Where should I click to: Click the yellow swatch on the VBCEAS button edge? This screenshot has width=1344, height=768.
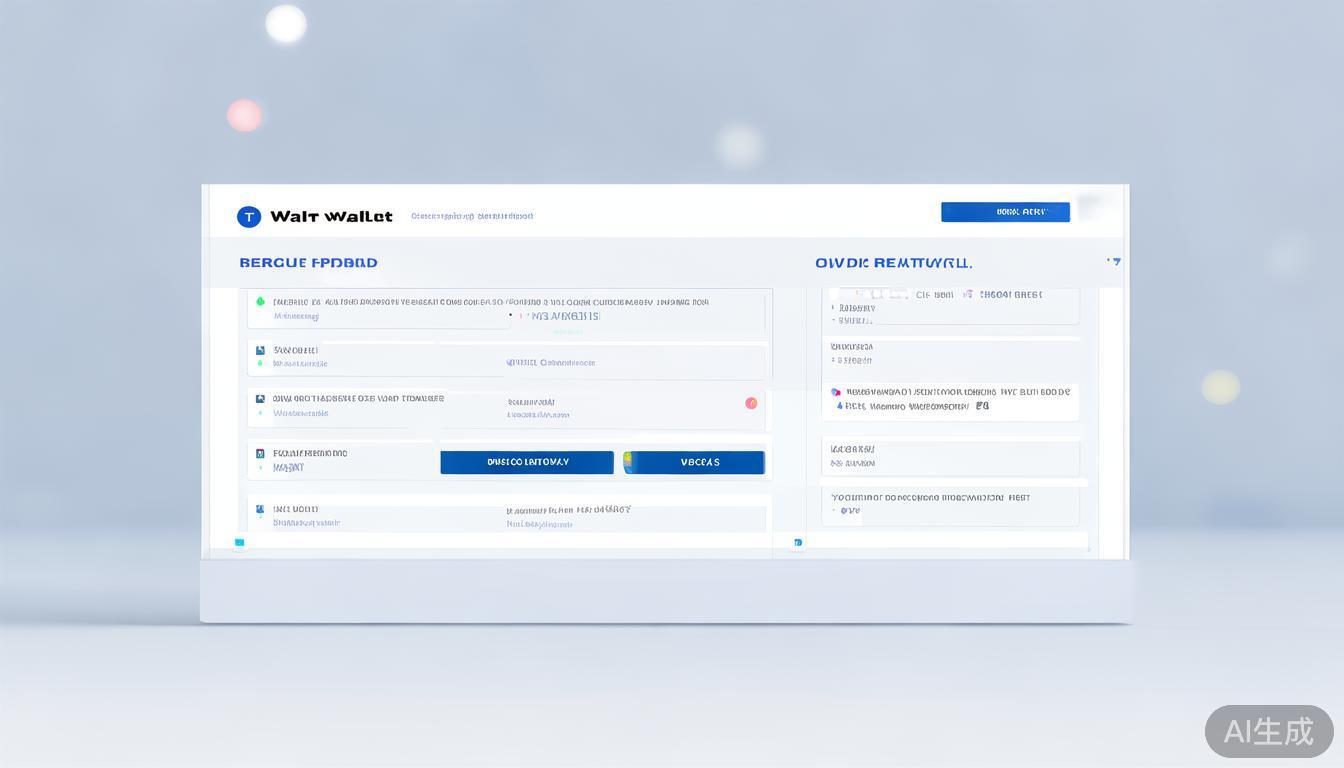[628, 462]
